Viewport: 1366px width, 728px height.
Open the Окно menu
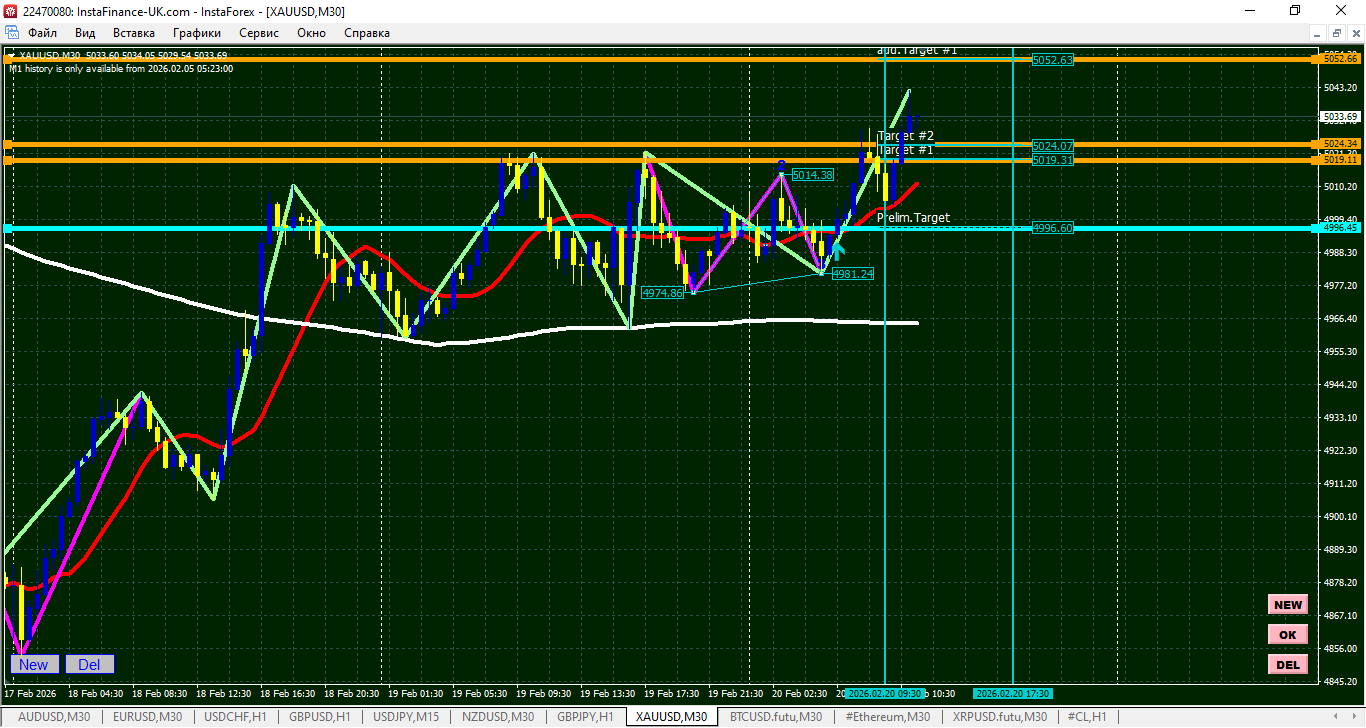tap(311, 33)
